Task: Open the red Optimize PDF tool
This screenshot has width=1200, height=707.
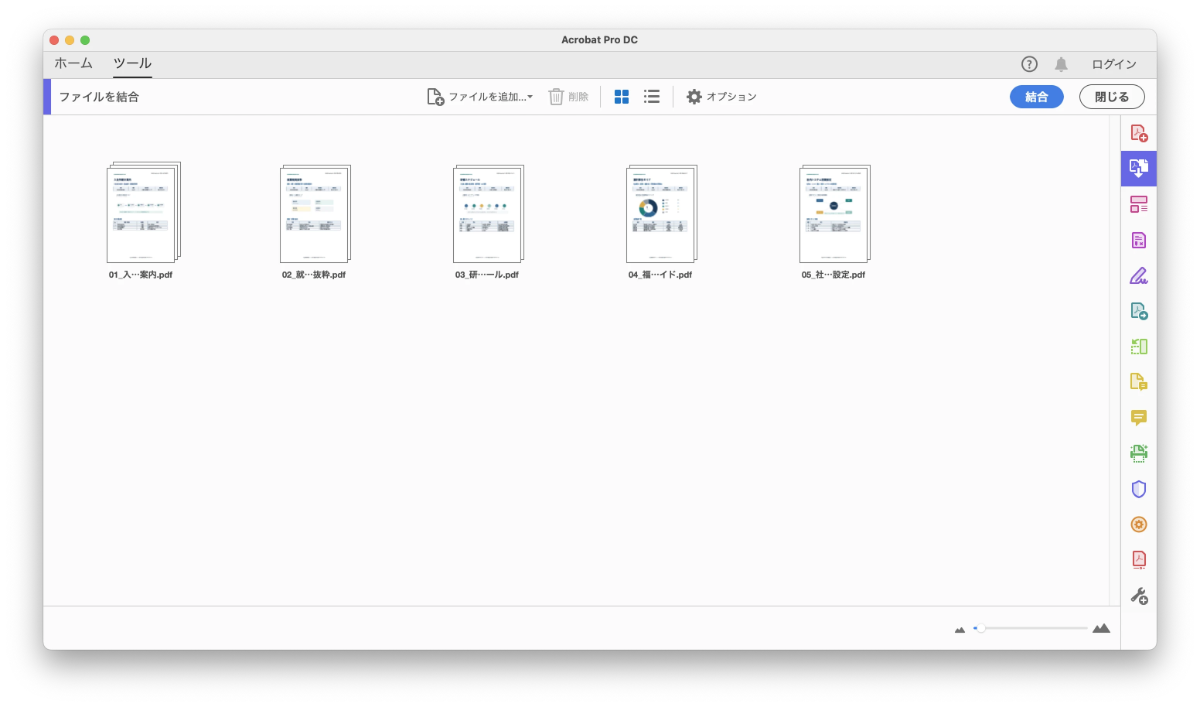Action: point(1138,560)
